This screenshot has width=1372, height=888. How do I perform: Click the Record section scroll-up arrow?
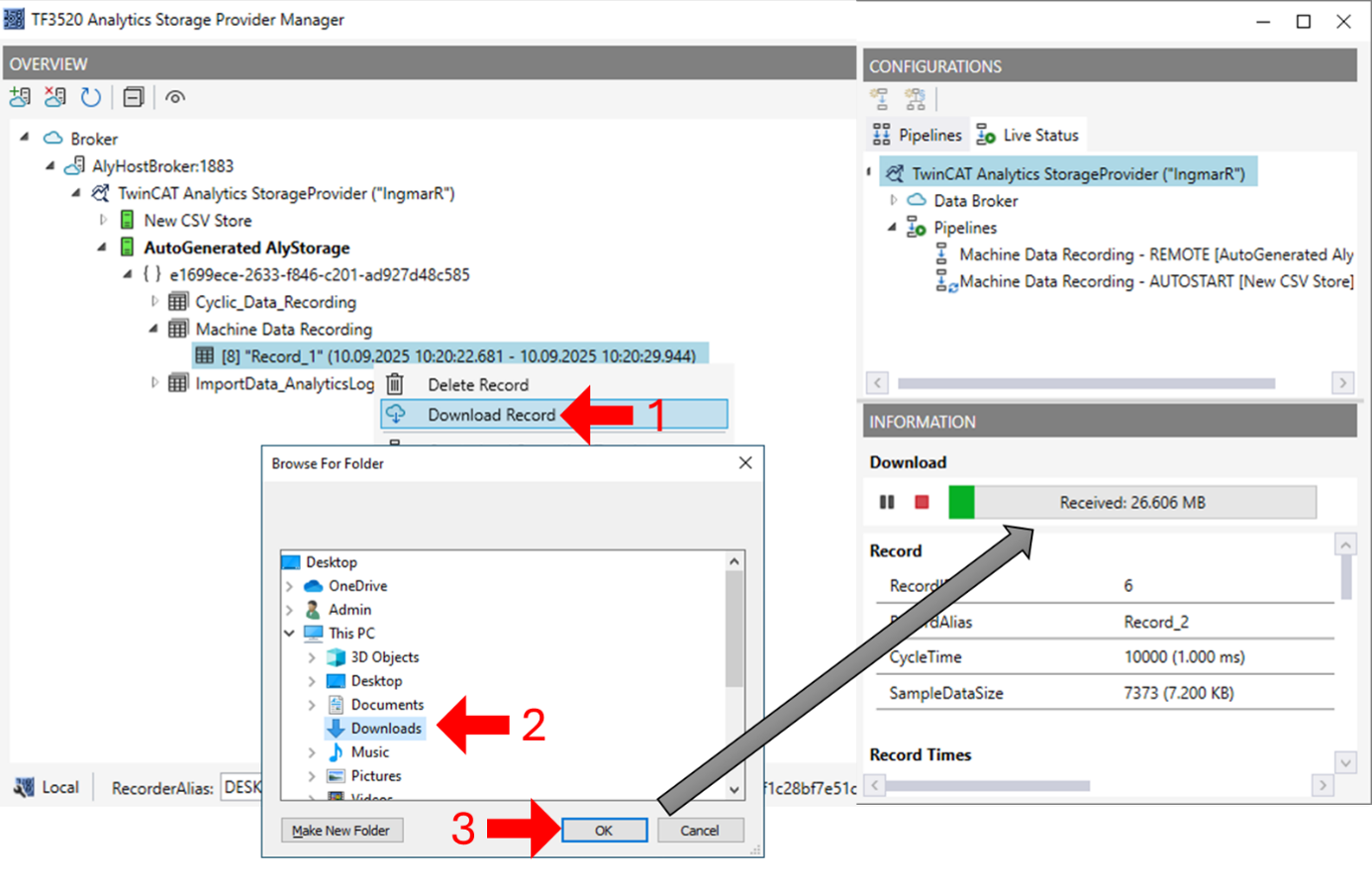[1345, 544]
